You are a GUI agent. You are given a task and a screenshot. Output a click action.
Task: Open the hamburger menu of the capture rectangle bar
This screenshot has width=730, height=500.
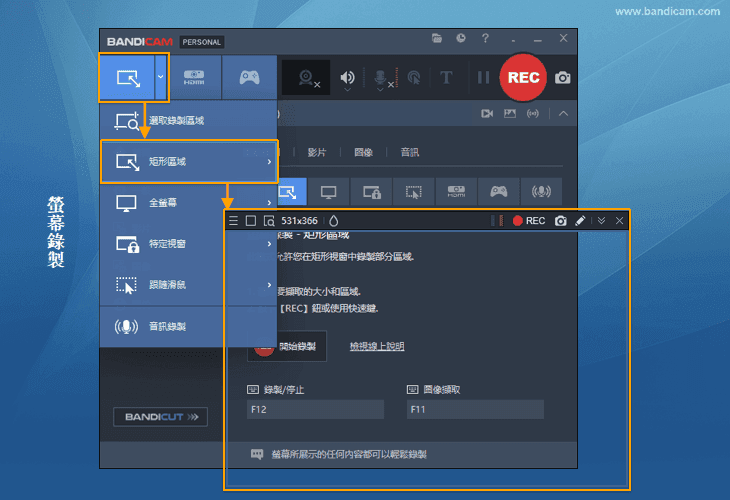pos(233,221)
